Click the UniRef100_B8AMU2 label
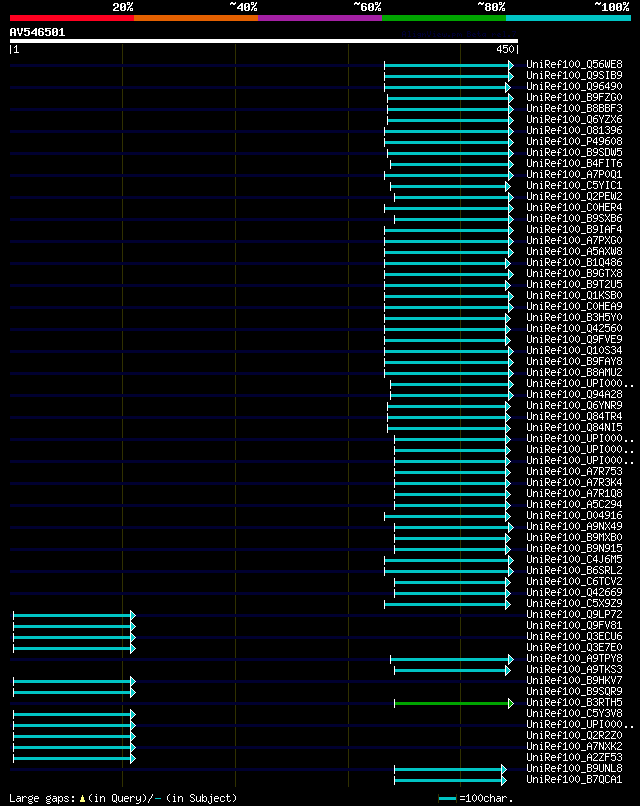This screenshot has width=640, height=806. (574, 372)
